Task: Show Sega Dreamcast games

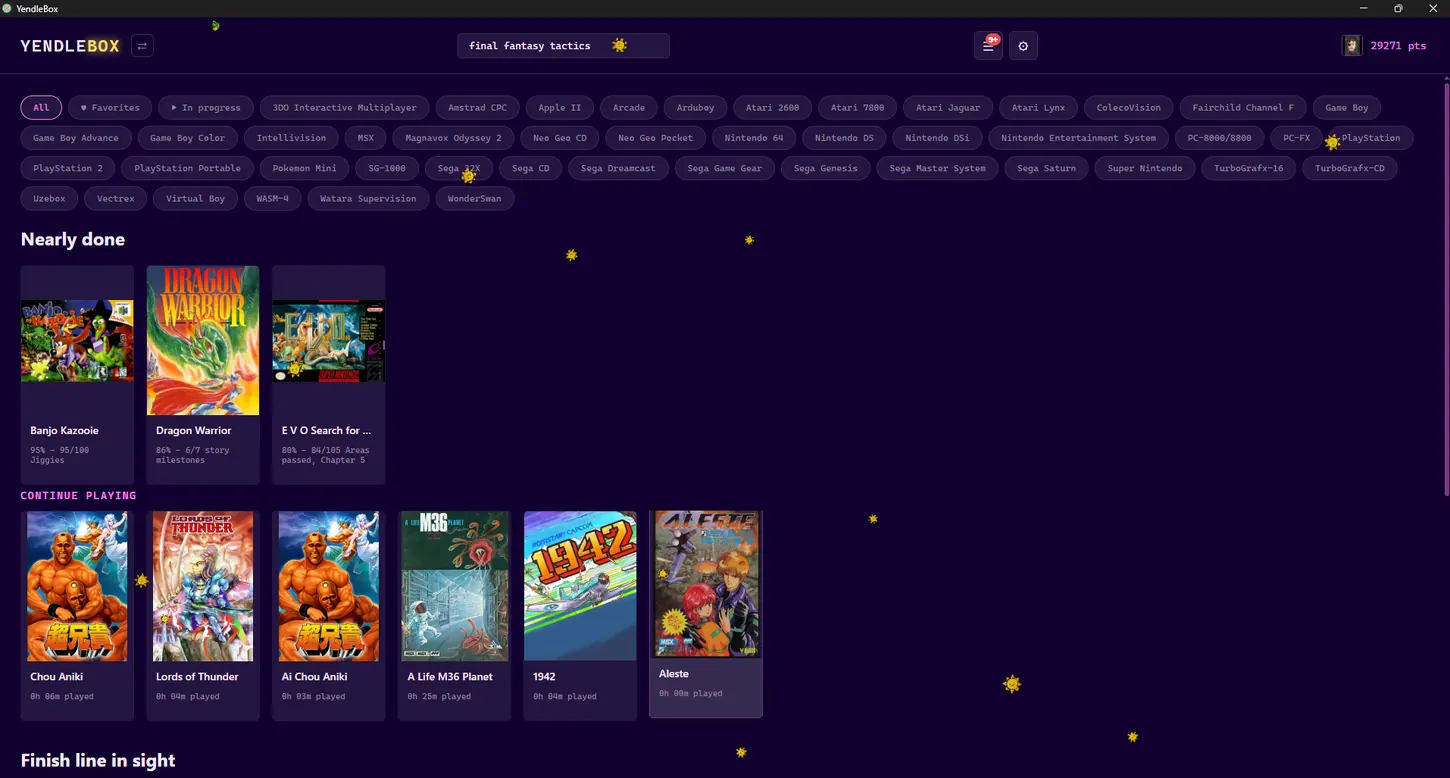Action: 619,168
